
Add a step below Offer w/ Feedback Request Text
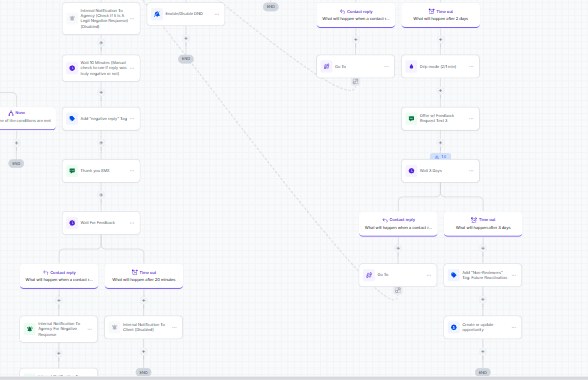pyautogui.click(x=440, y=143)
